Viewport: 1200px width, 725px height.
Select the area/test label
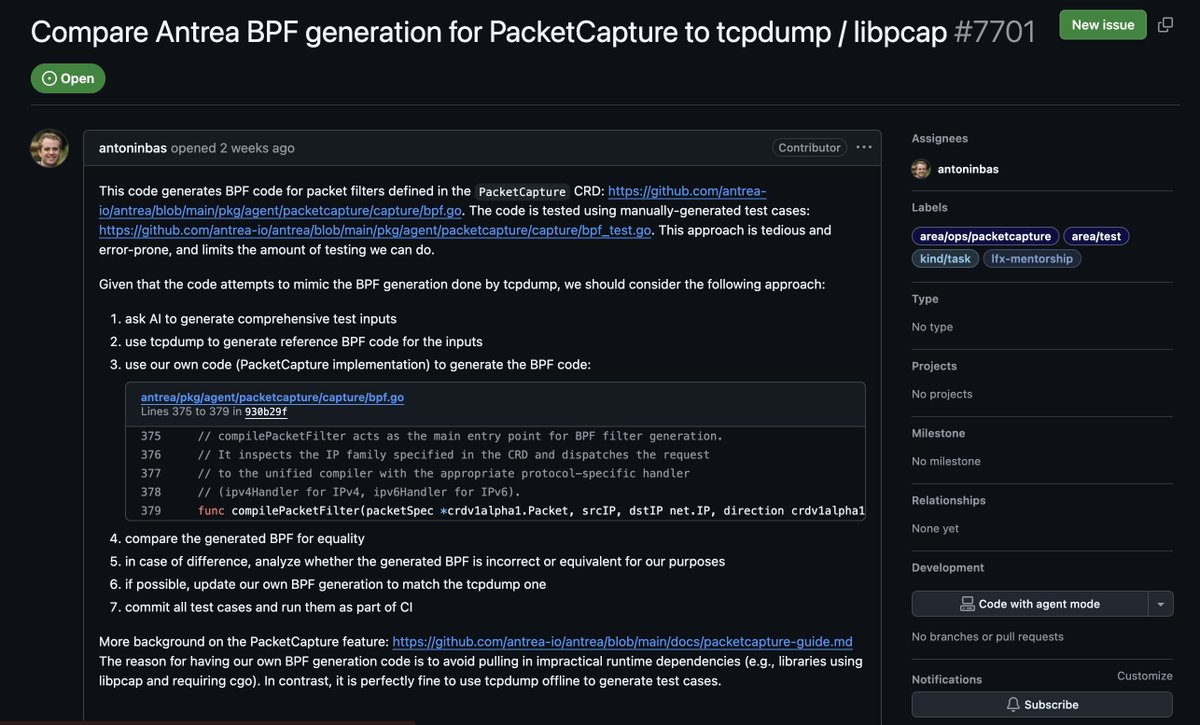pos(1096,237)
